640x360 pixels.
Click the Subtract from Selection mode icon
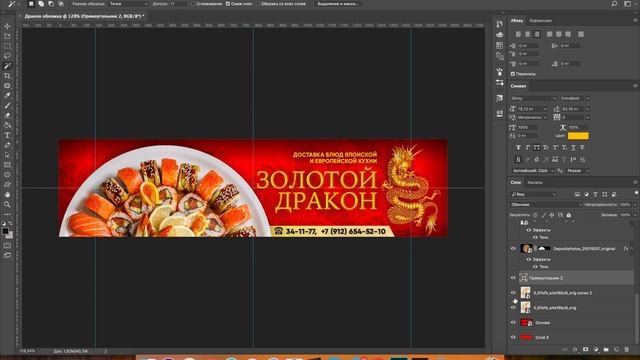(x=51, y=4)
